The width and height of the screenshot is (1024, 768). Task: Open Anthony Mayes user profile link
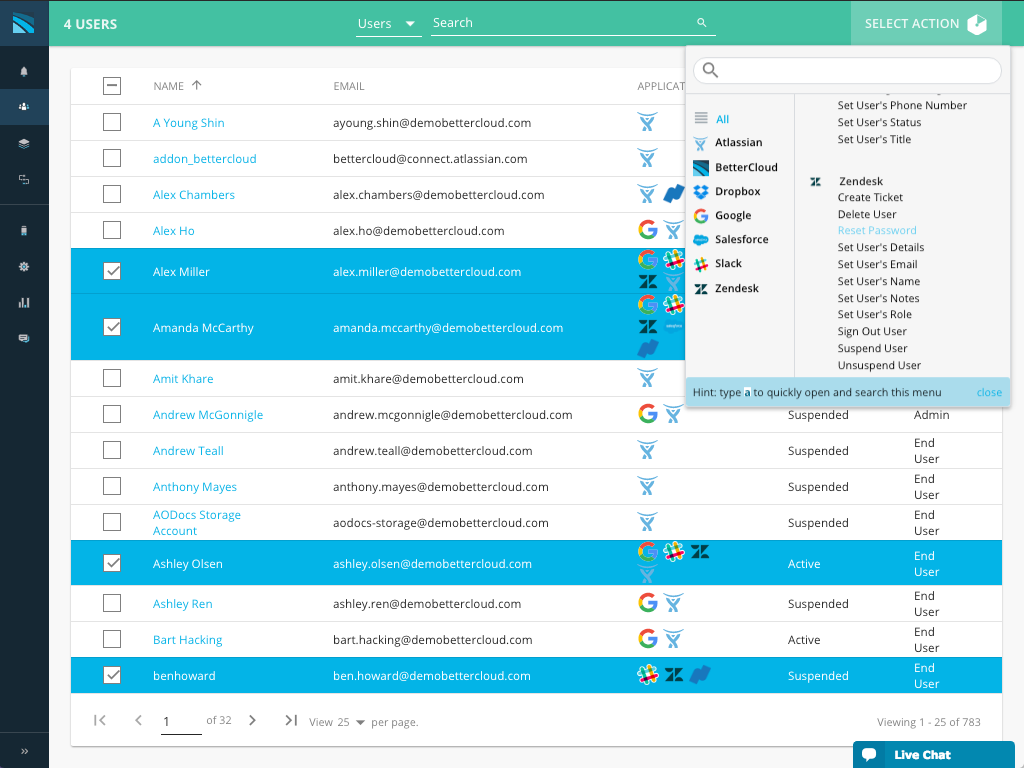click(195, 487)
